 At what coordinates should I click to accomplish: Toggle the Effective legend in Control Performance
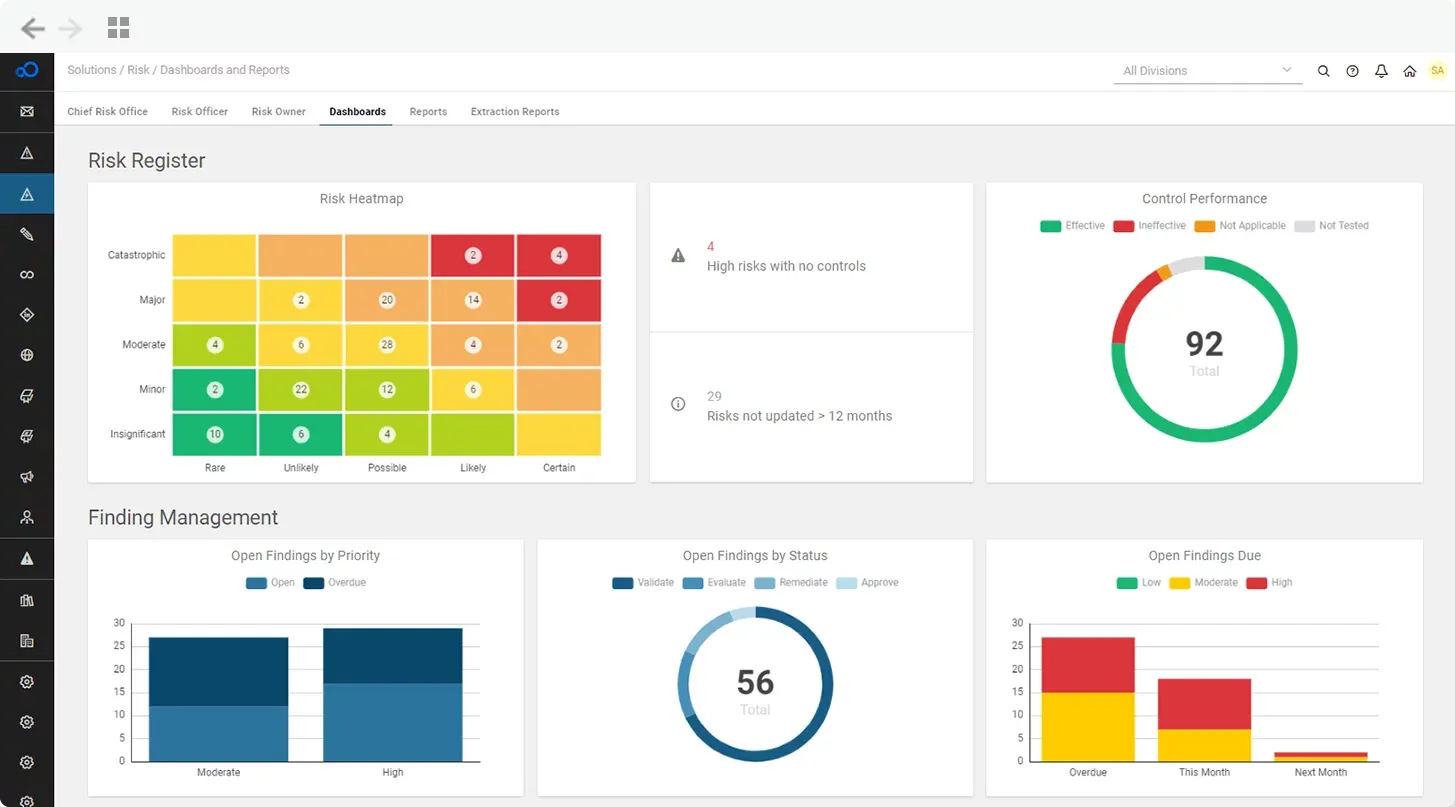click(1072, 226)
